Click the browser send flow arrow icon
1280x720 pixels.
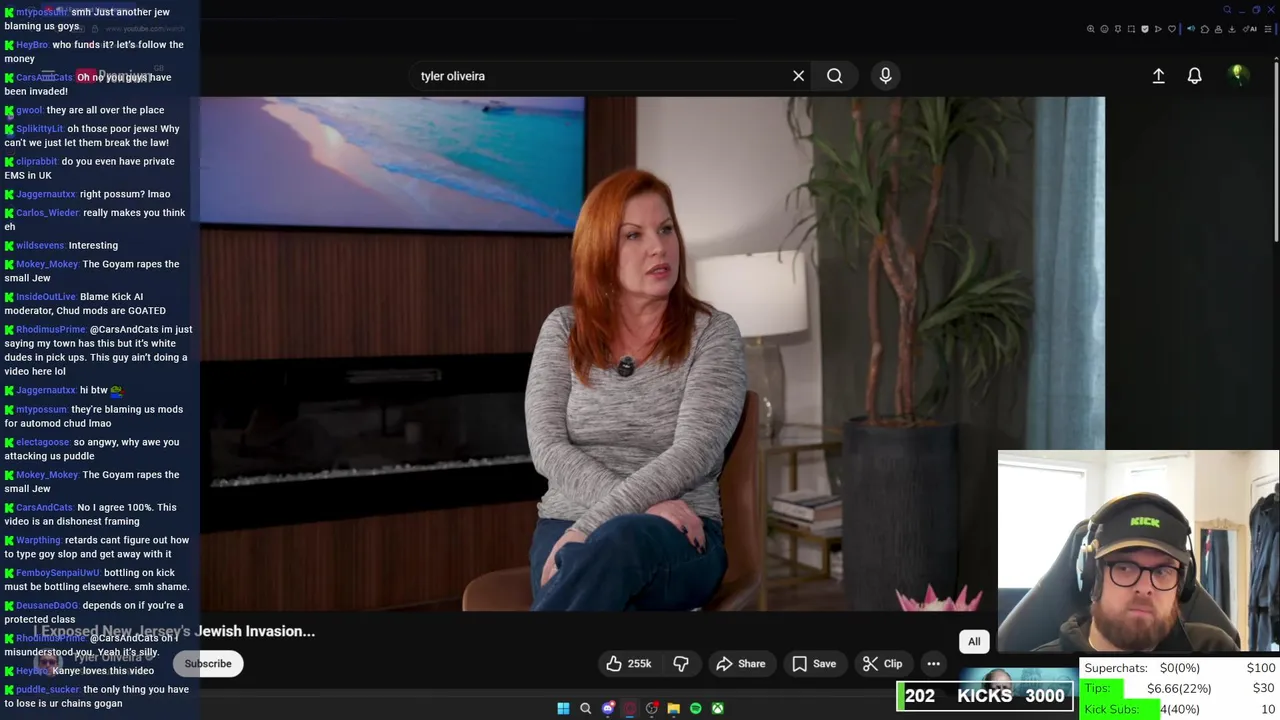(x=1158, y=29)
